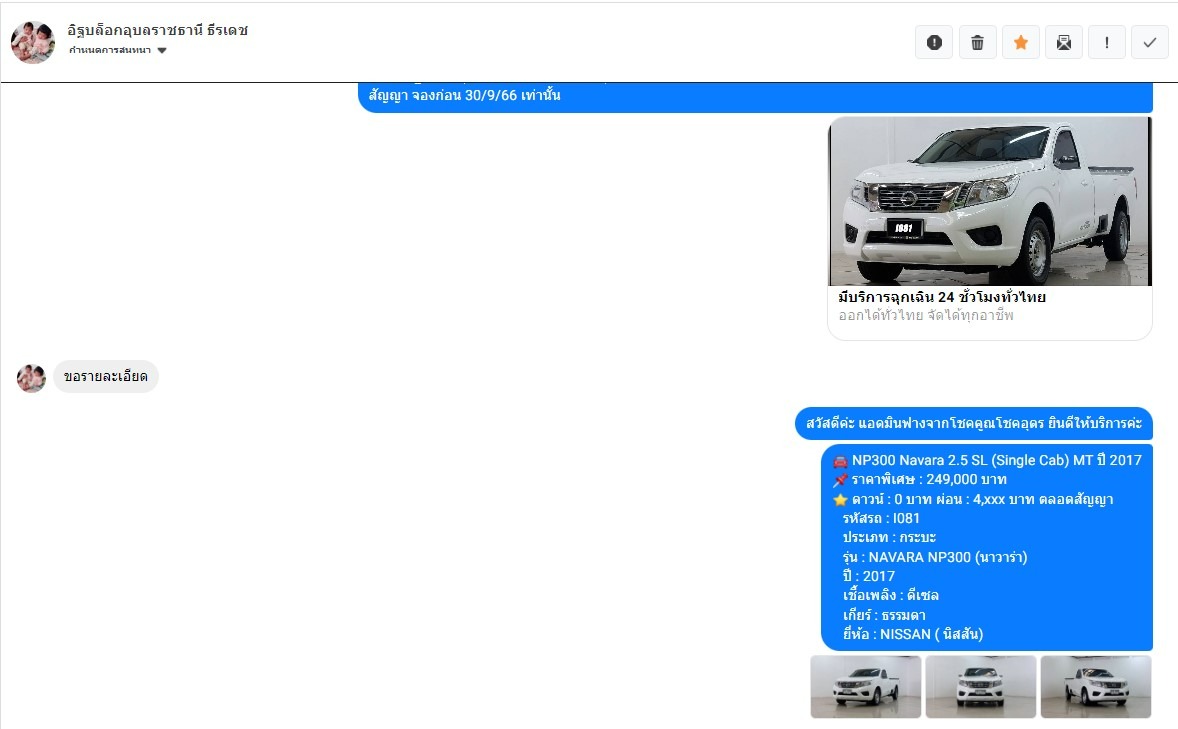This screenshot has height=729, width=1178.
Task: Click the ดาวน์ : 0 บาท payment line
Action: [x=983, y=499]
